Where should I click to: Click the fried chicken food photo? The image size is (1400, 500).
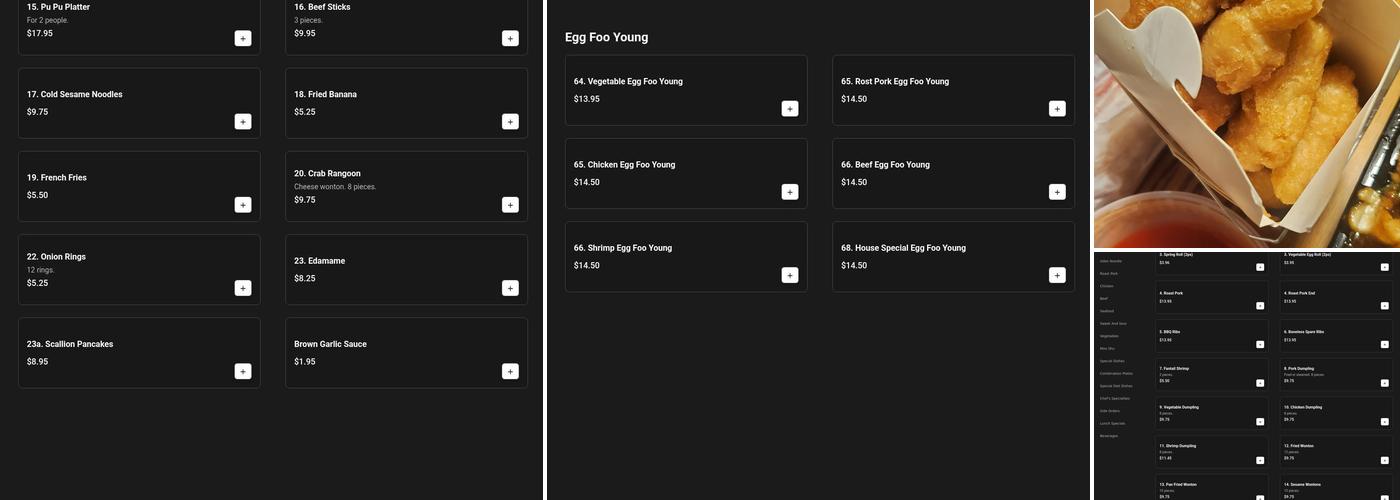(1246, 123)
